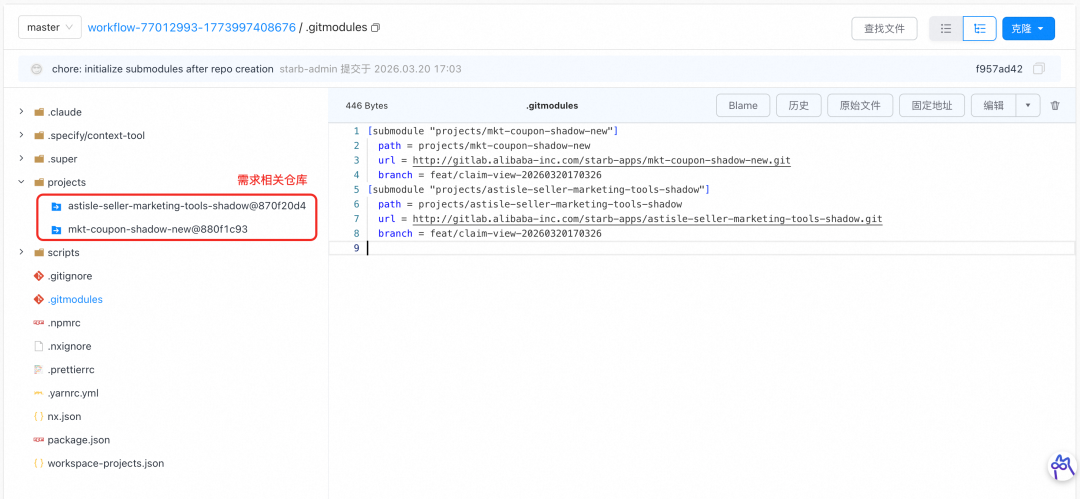Open the master branch dropdown

49,28
